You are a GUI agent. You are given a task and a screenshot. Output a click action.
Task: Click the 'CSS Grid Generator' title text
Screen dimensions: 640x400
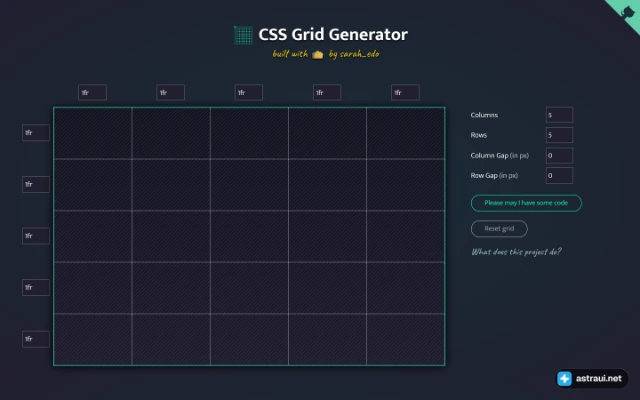333,35
